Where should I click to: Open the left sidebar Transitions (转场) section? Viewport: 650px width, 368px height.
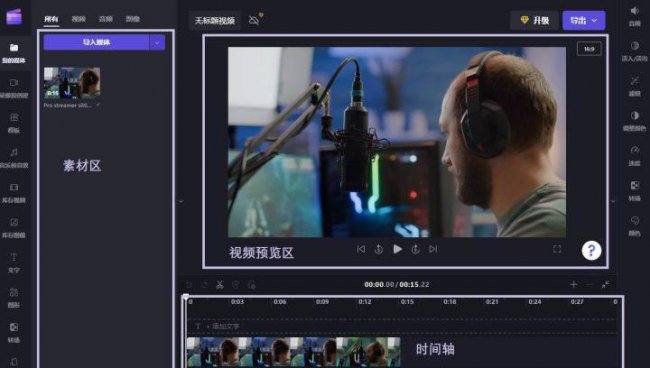coord(14,333)
